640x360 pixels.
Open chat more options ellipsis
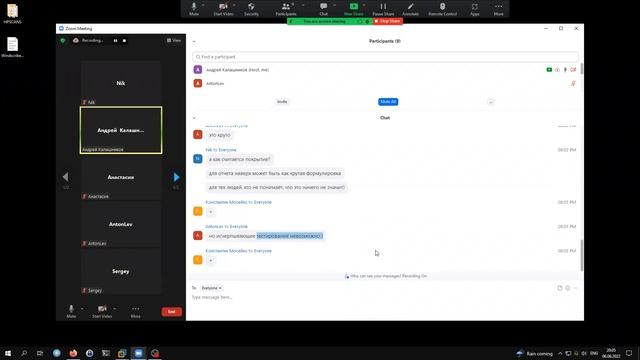pos(576,288)
